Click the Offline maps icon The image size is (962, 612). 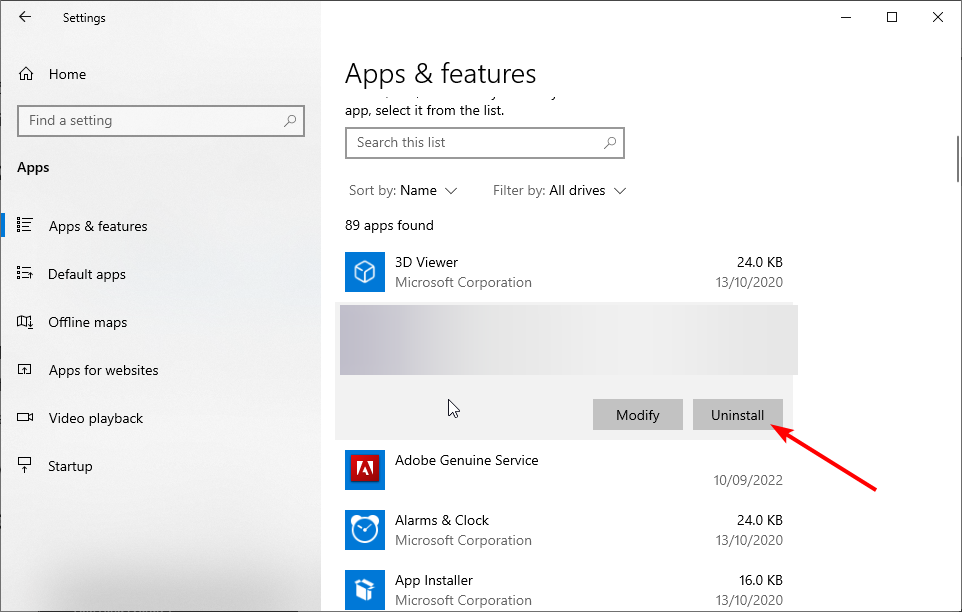point(25,321)
